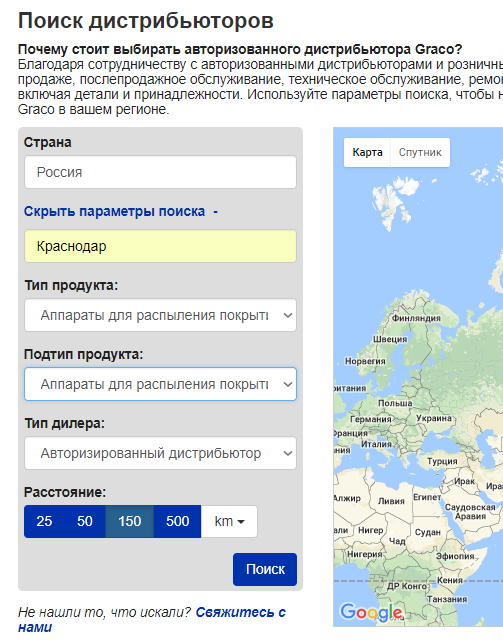Click ДР Конго label on the map
503x644 pixels.
point(407,586)
